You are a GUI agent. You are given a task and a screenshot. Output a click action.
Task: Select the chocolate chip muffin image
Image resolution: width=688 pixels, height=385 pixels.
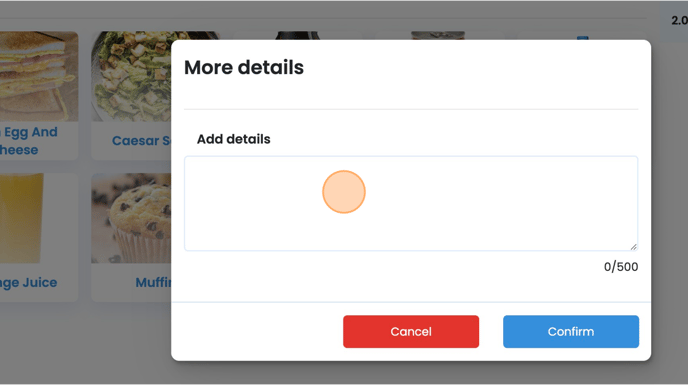tap(131, 218)
